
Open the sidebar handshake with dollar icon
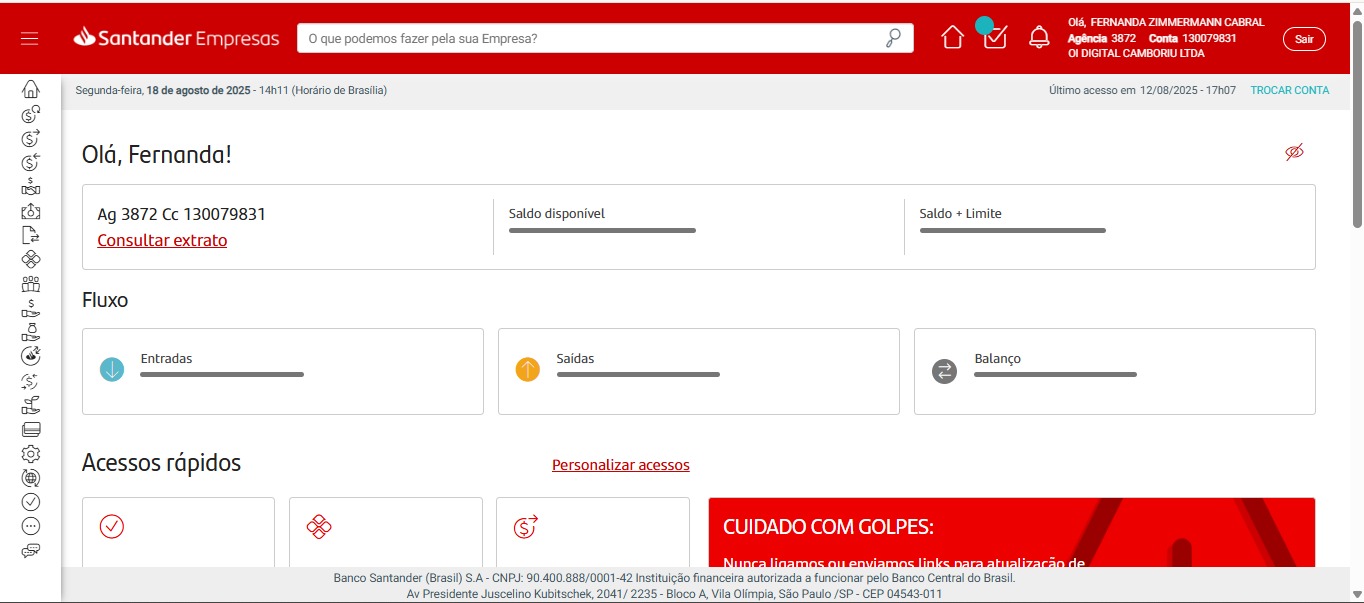click(31, 186)
